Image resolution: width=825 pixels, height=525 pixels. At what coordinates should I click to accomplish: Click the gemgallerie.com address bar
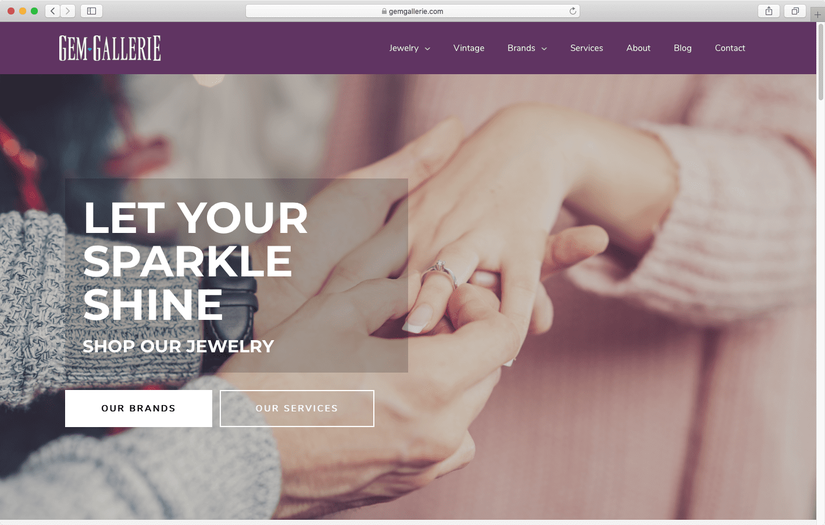coord(412,11)
